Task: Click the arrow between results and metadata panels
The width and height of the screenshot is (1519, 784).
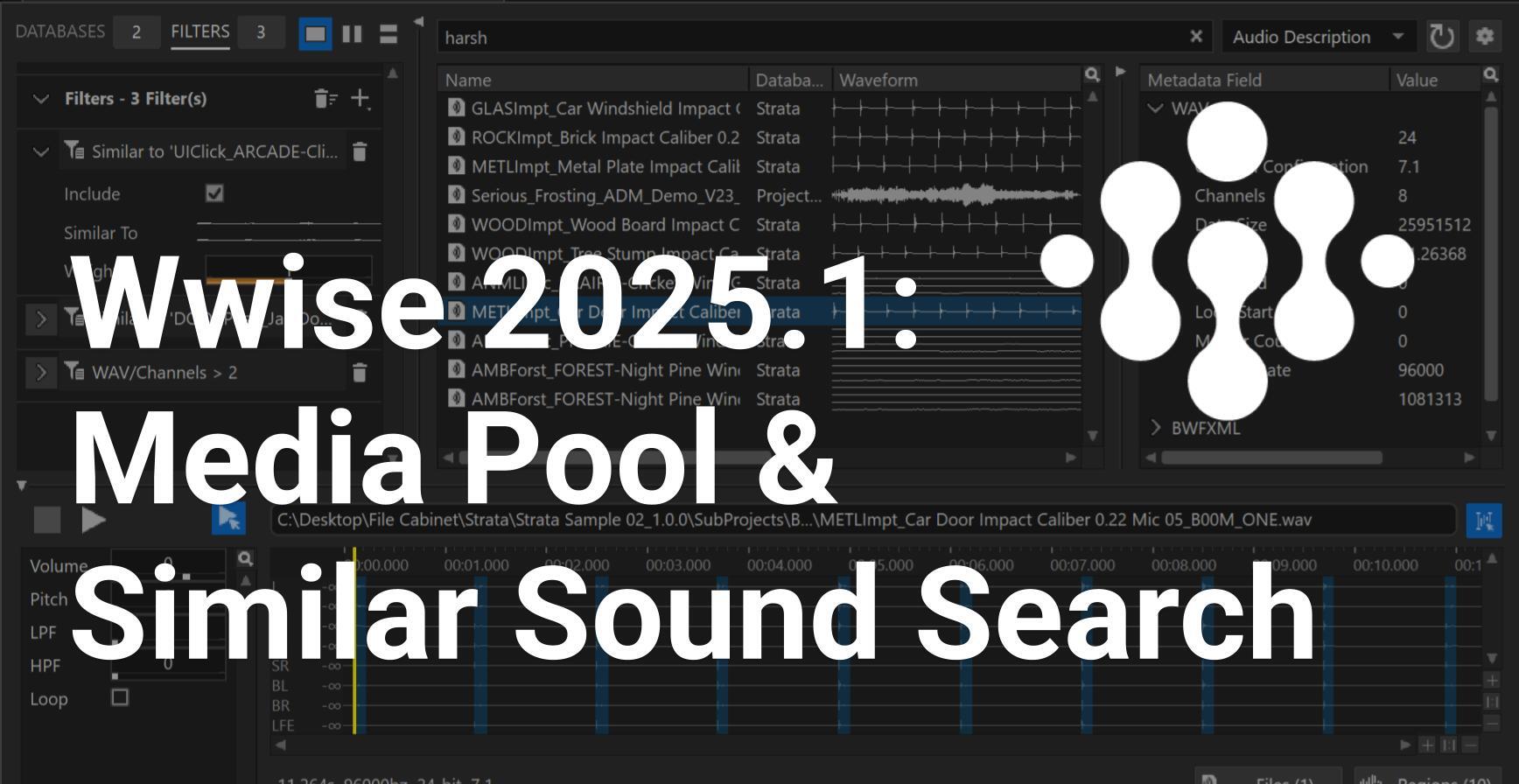Action: (x=1120, y=72)
